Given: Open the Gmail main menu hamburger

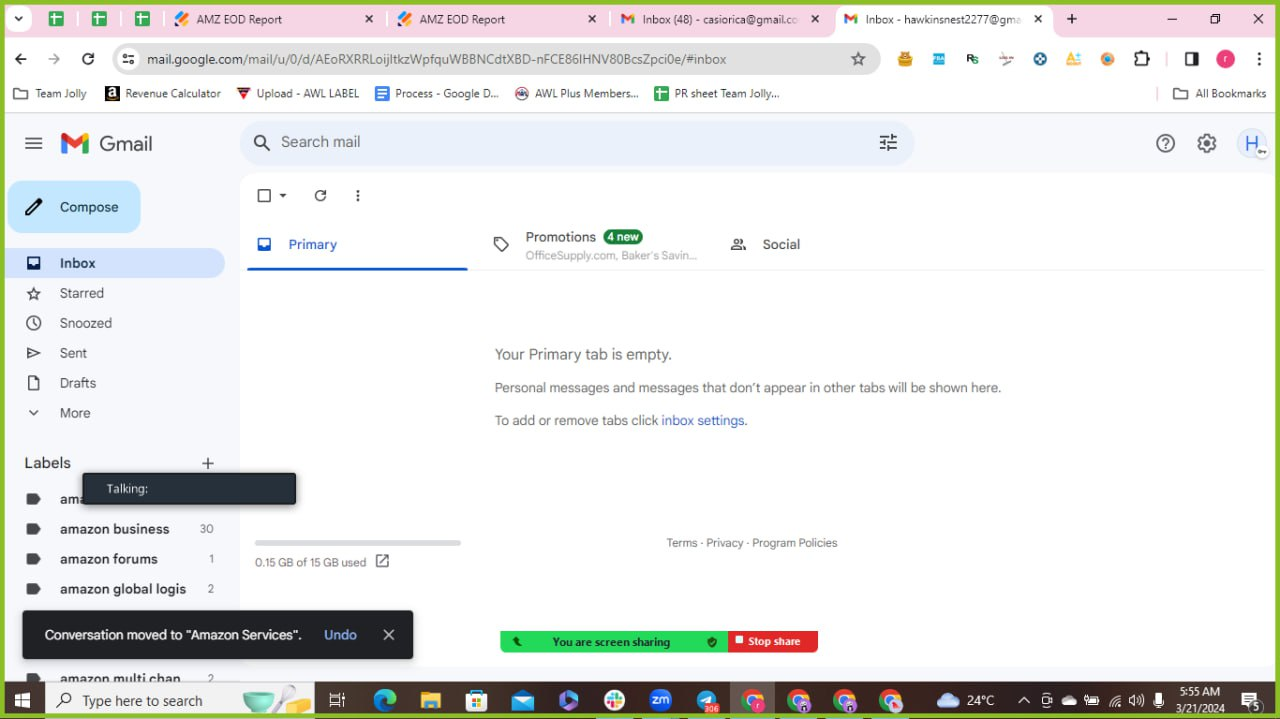Looking at the screenshot, I should (33, 143).
